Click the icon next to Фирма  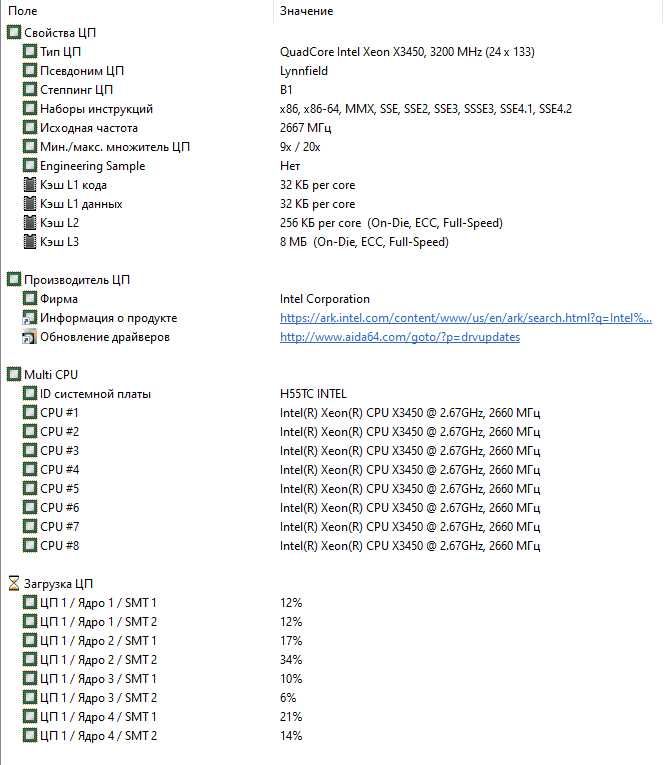coord(30,299)
